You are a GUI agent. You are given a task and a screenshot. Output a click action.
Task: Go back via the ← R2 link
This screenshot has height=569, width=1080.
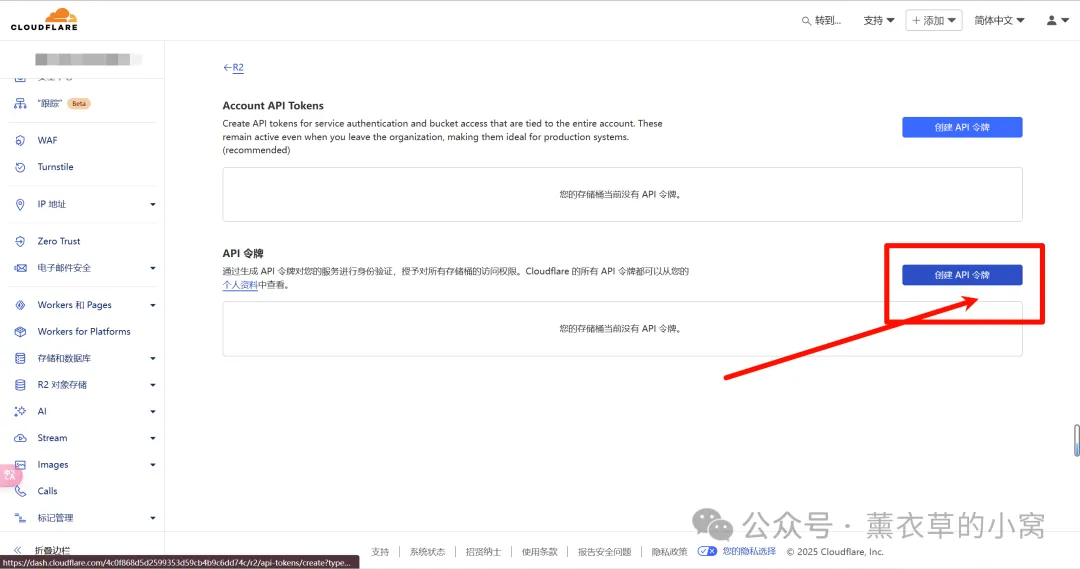point(233,67)
